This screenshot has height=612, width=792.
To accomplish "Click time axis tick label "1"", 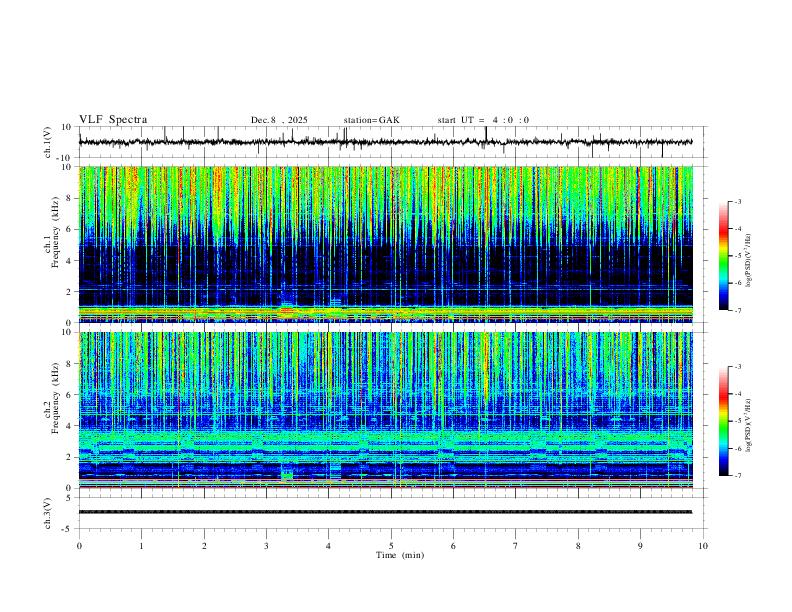I will click(x=141, y=546).
